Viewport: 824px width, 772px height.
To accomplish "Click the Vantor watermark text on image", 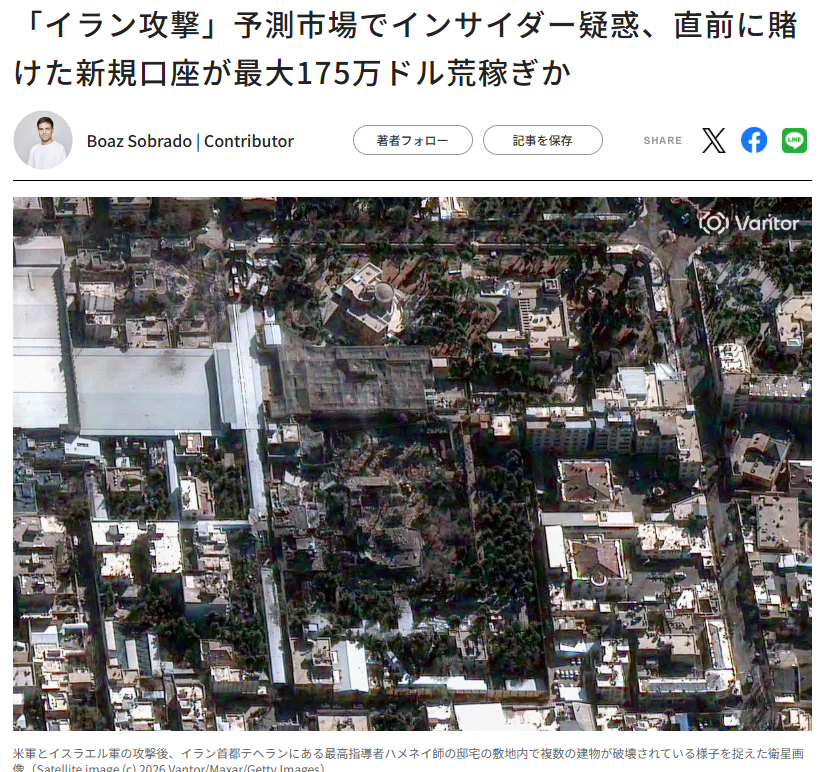I will click(766, 224).
